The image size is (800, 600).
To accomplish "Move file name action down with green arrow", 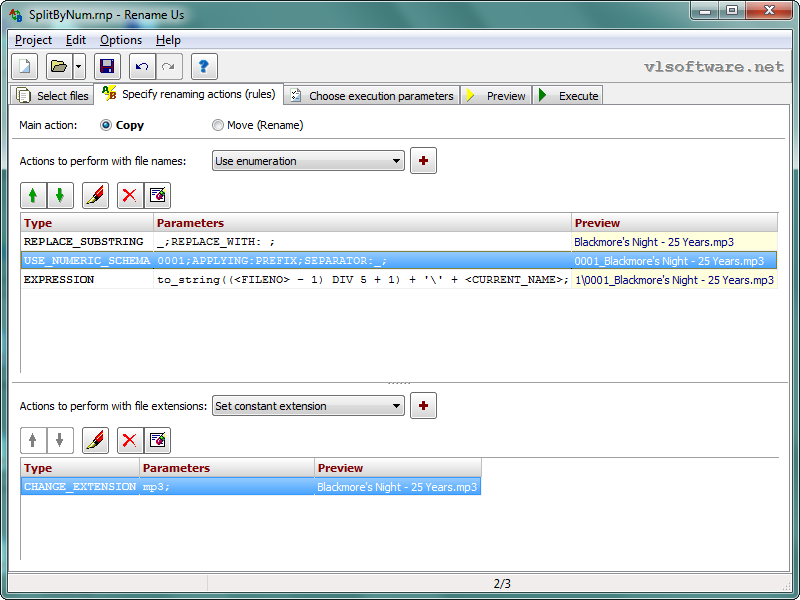I will (x=60, y=195).
